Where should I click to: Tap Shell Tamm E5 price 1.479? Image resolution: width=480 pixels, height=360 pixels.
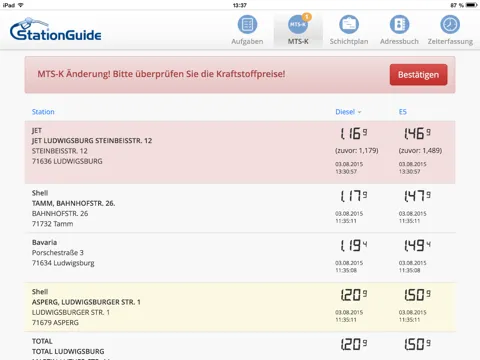(x=417, y=196)
